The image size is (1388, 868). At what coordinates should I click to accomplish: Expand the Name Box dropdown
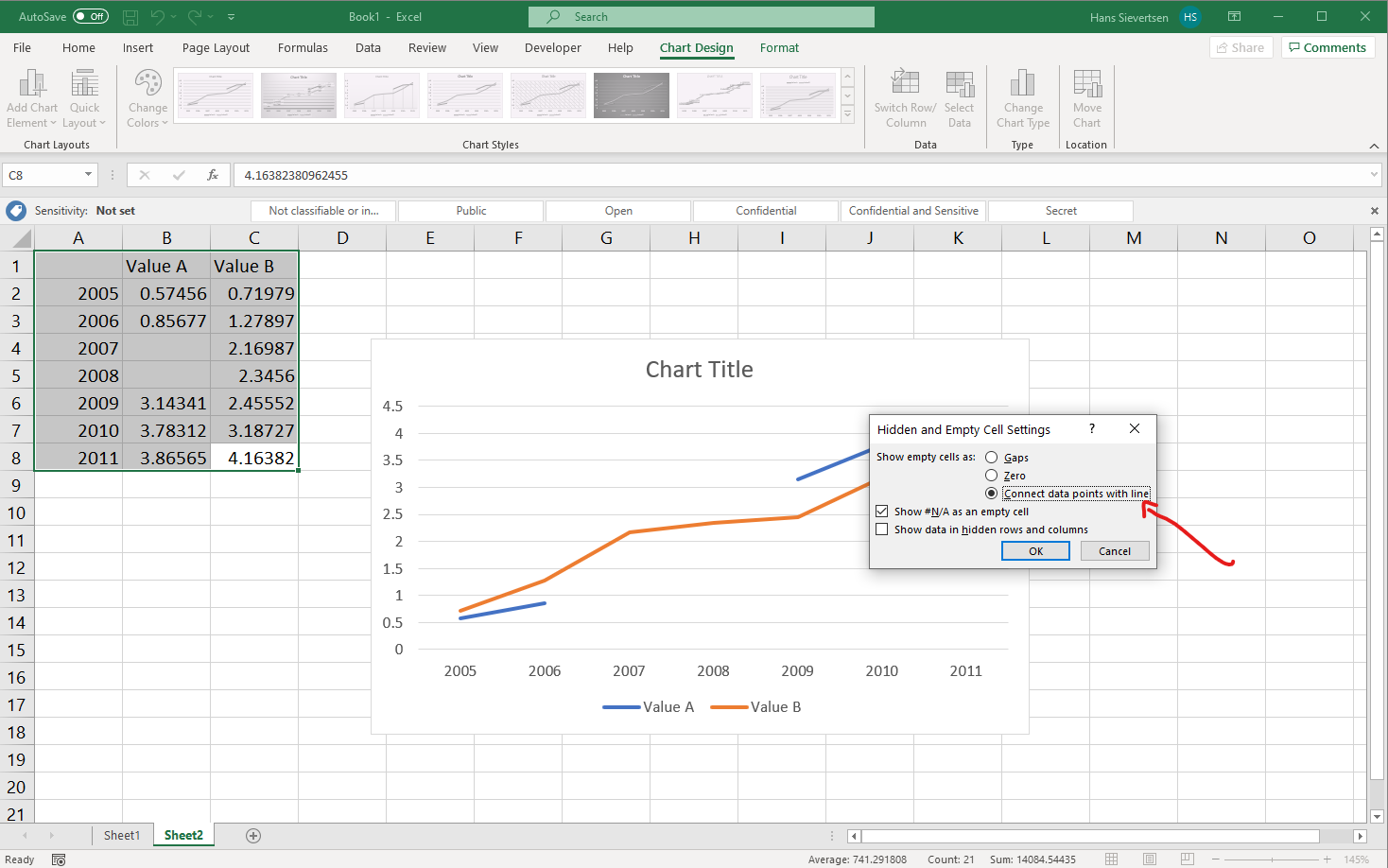click(88, 175)
